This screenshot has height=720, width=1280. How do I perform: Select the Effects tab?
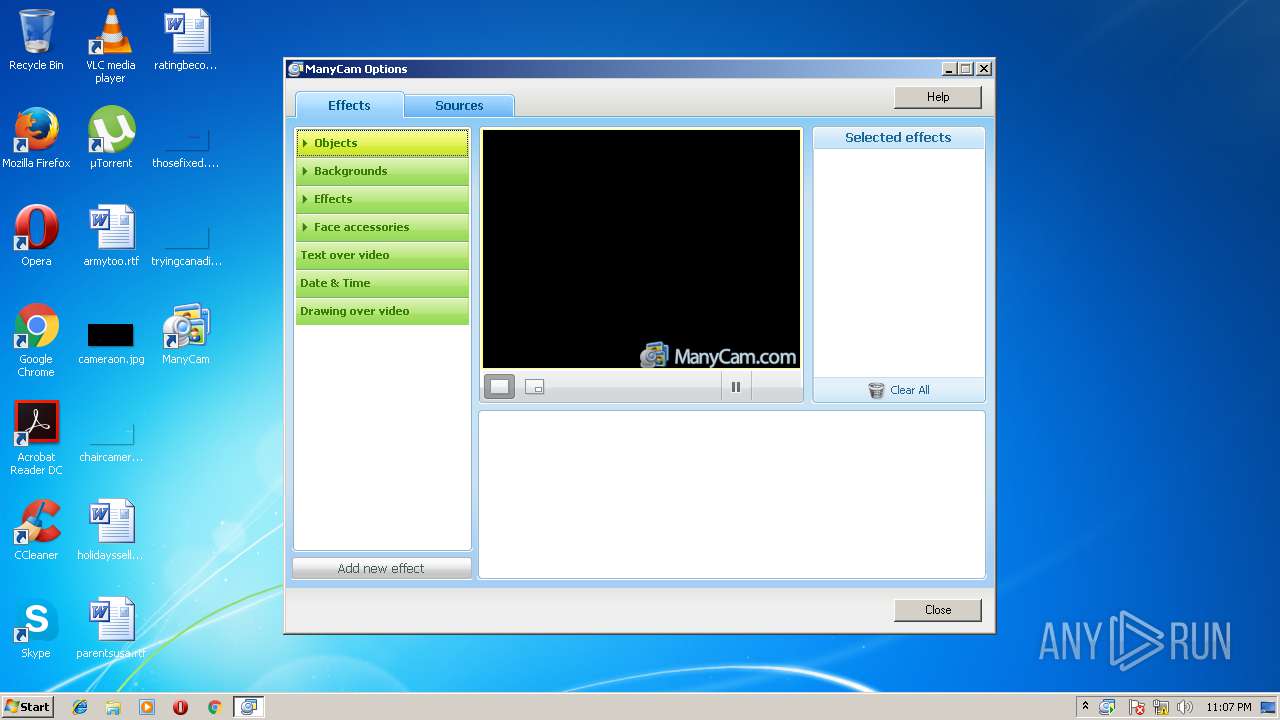click(x=349, y=105)
